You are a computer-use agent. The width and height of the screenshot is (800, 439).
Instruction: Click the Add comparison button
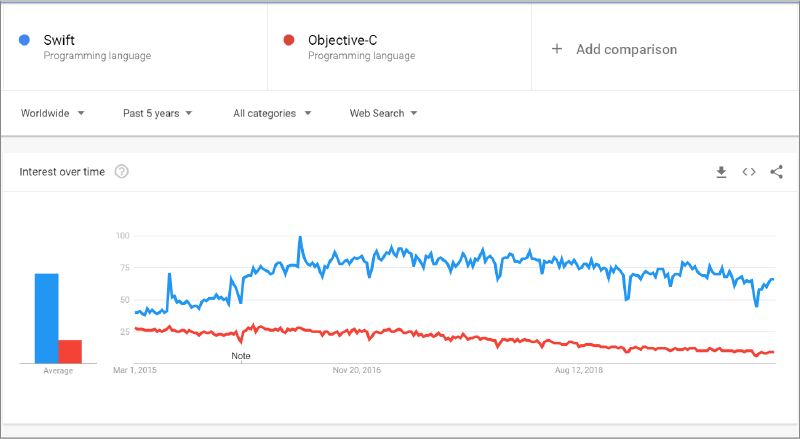(x=626, y=49)
